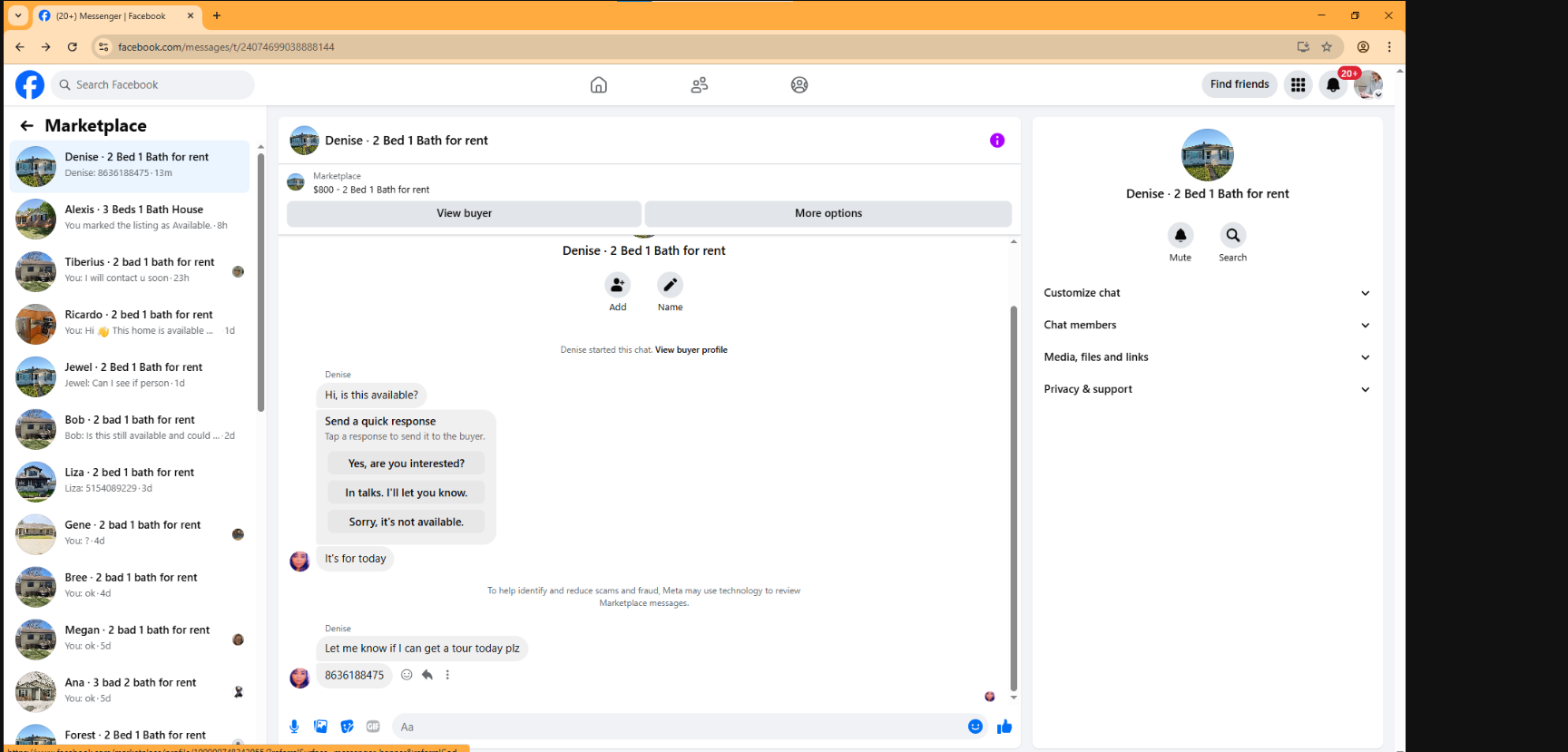The image size is (1568, 752).
Task: Open Ricardo 2 bed 1 bath conversation
Action: 130,324
